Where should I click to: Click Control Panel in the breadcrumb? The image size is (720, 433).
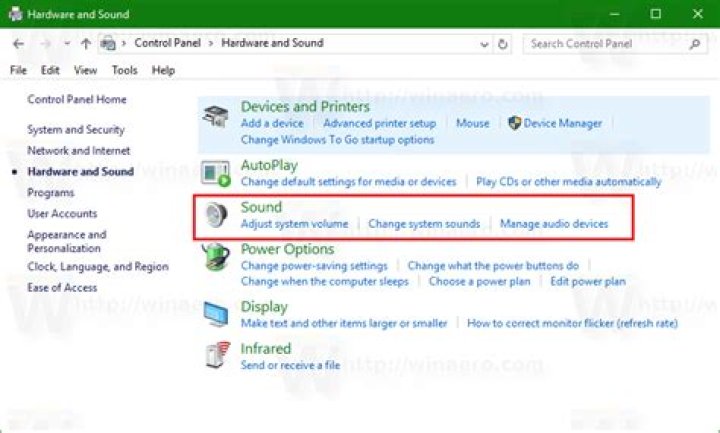pos(168,43)
